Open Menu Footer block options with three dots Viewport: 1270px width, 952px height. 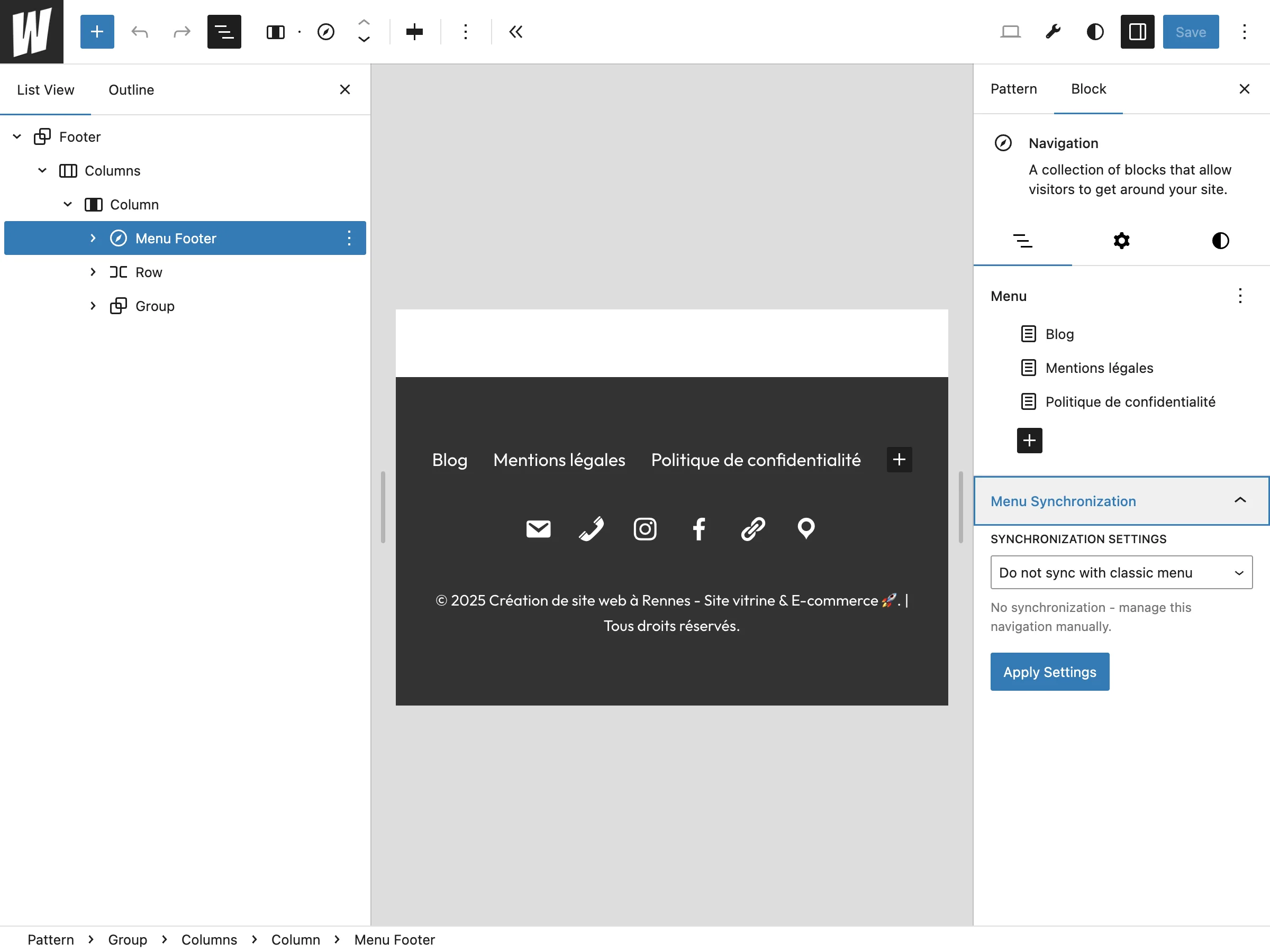349,238
